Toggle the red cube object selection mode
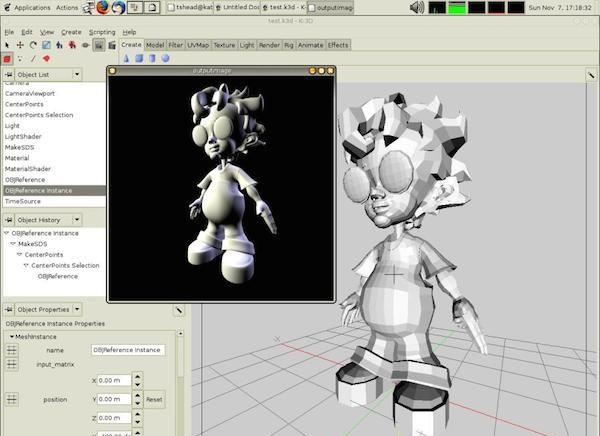Viewport: 600px width, 436px height. click(7, 59)
